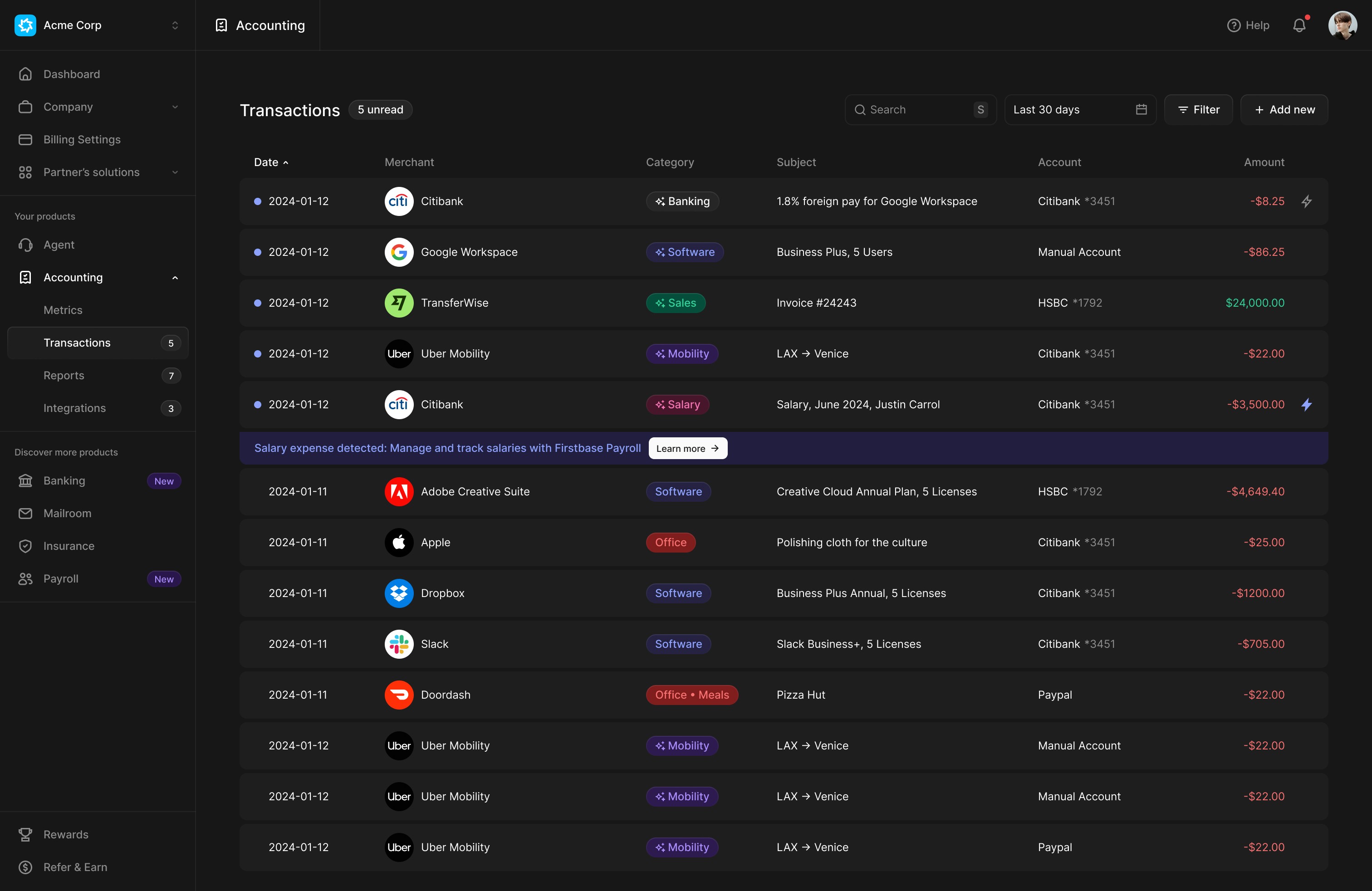Open Rewards trophy icon in sidebar

pos(25,834)
